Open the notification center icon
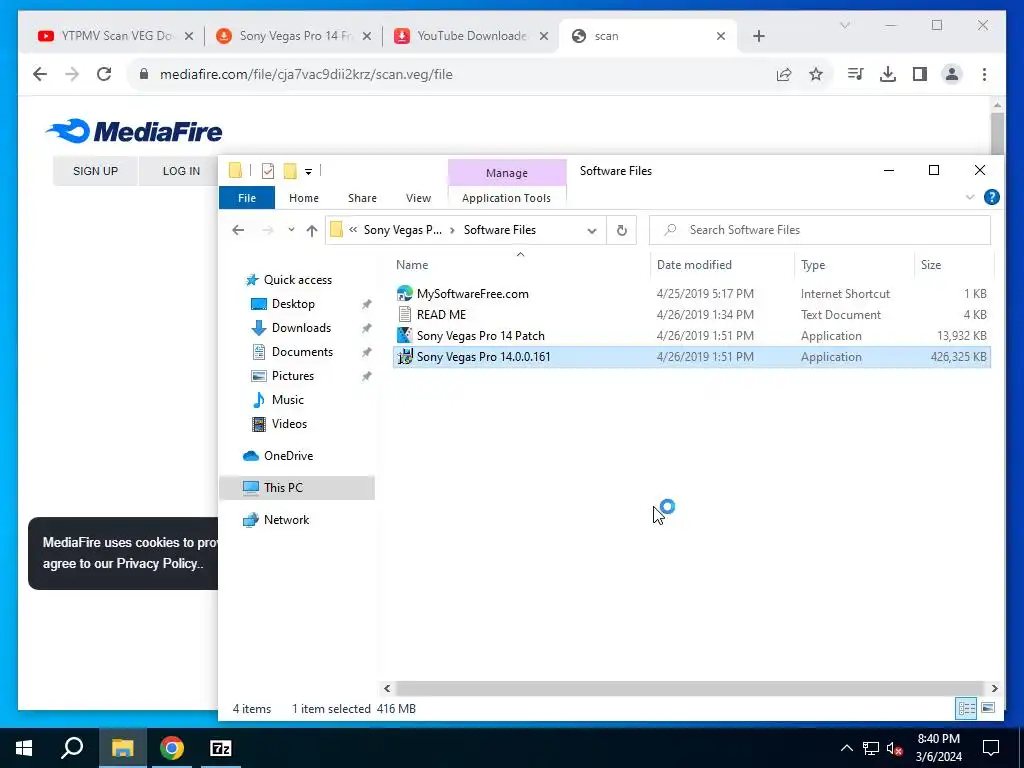 click(x=991, y=748)
